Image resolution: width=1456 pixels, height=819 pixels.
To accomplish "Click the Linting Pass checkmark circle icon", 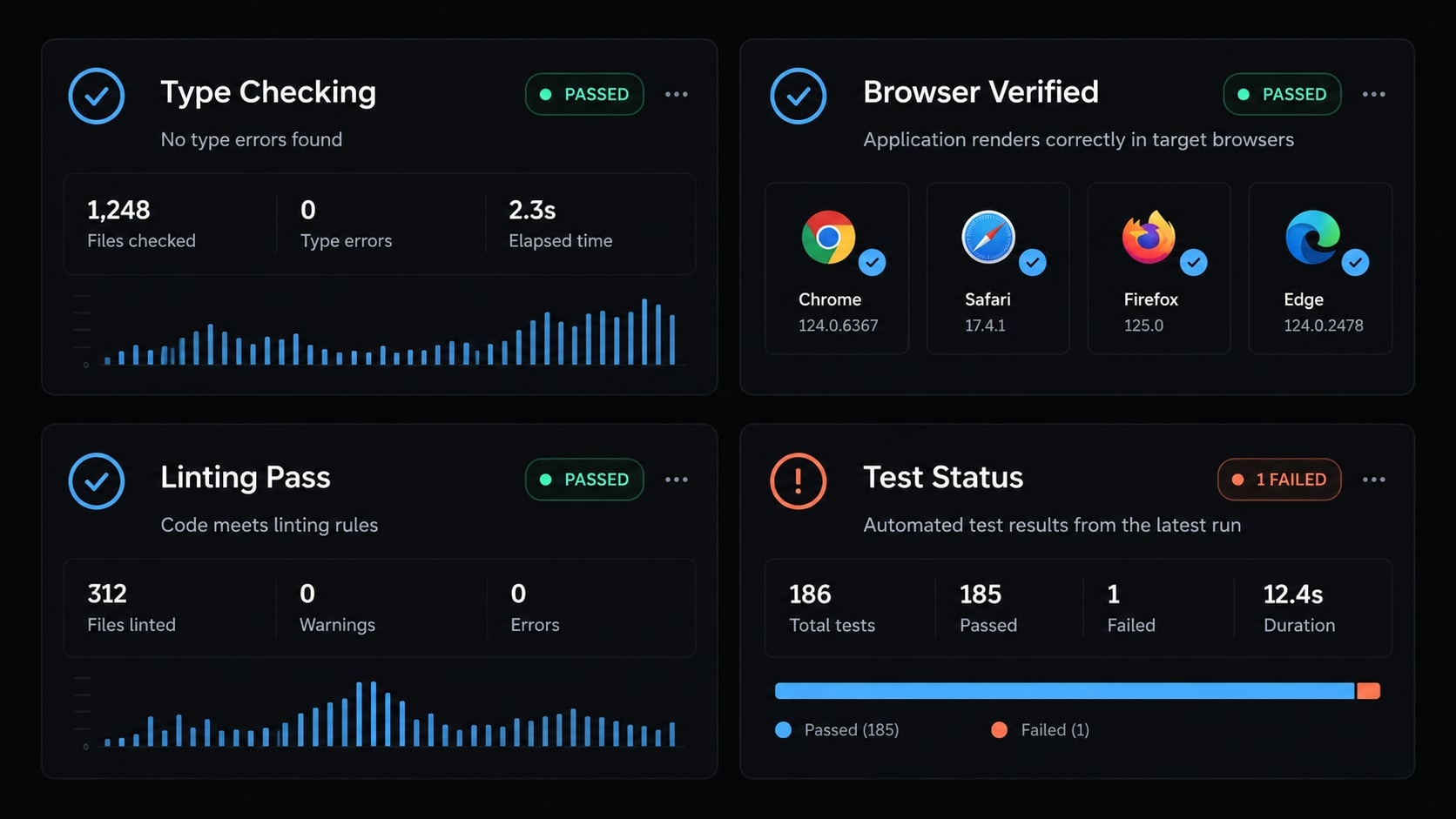I will (x=96, y=480).
